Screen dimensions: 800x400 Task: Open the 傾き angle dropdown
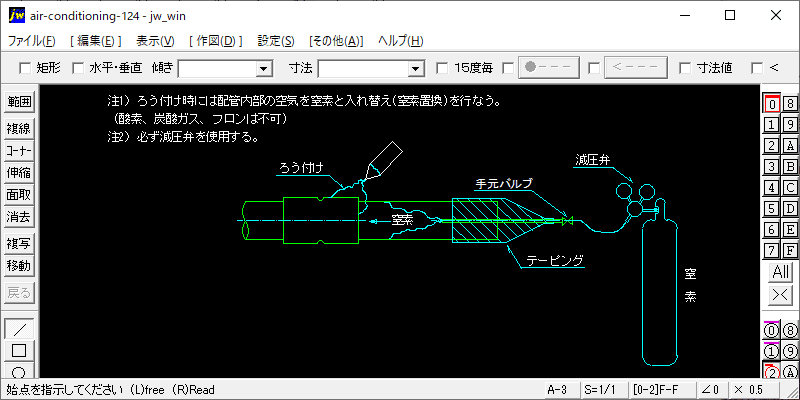[264, 68]
